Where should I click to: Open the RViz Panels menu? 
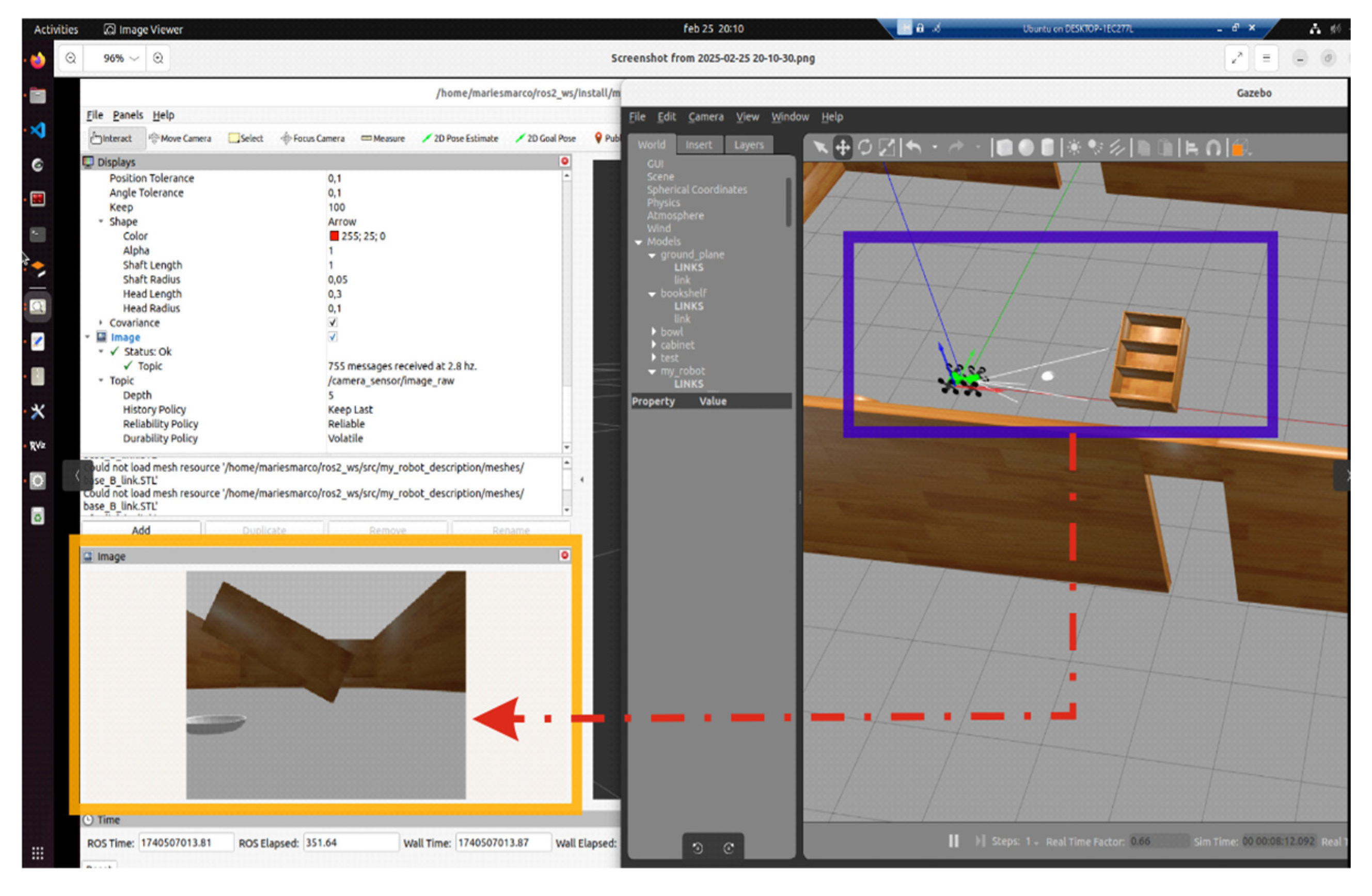pos(128,115)
